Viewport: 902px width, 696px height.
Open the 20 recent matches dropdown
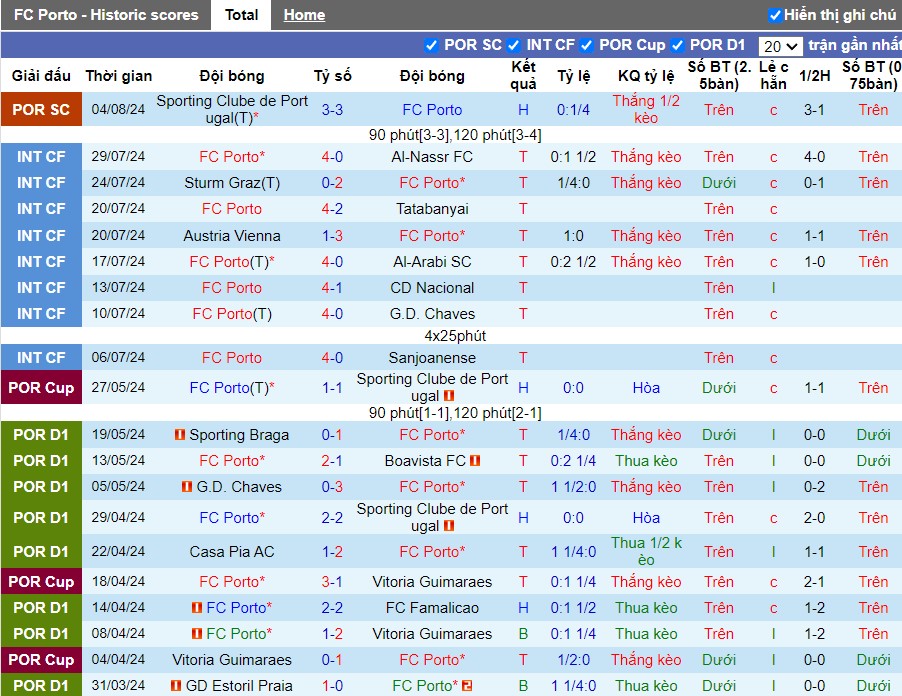tap(780, 46)
